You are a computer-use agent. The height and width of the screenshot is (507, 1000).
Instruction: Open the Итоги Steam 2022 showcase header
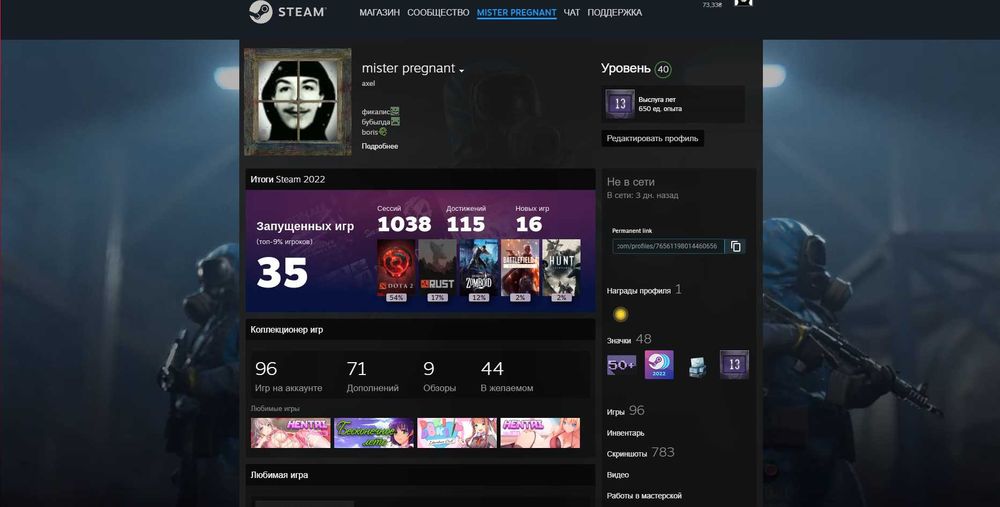[x=420, y=179]
